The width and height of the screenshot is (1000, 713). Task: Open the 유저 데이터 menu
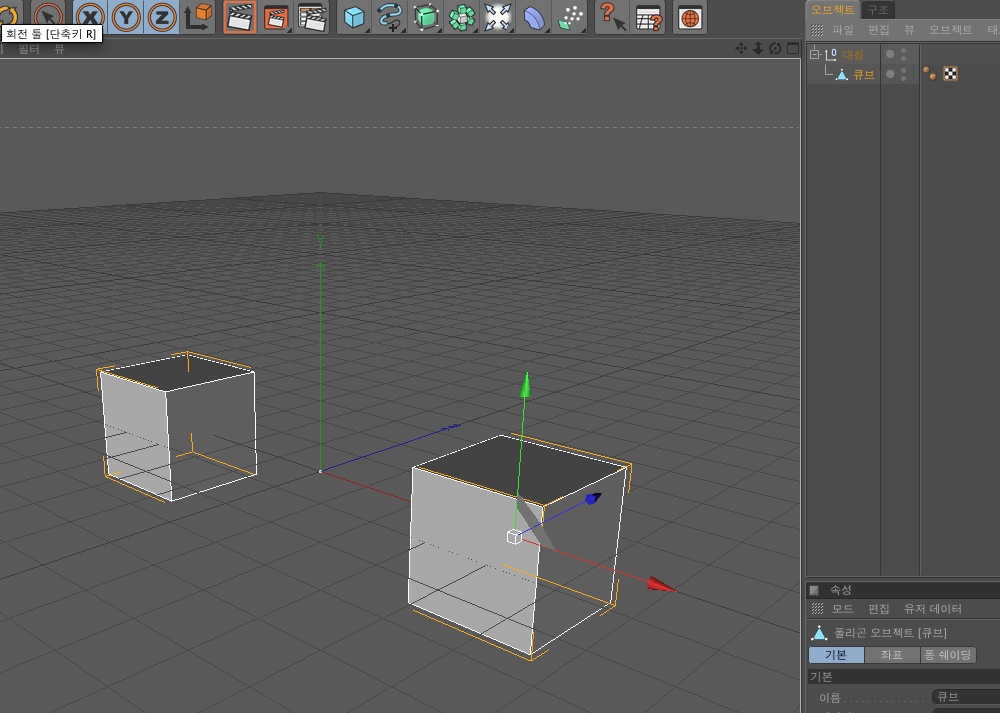[x=932, y=609]
